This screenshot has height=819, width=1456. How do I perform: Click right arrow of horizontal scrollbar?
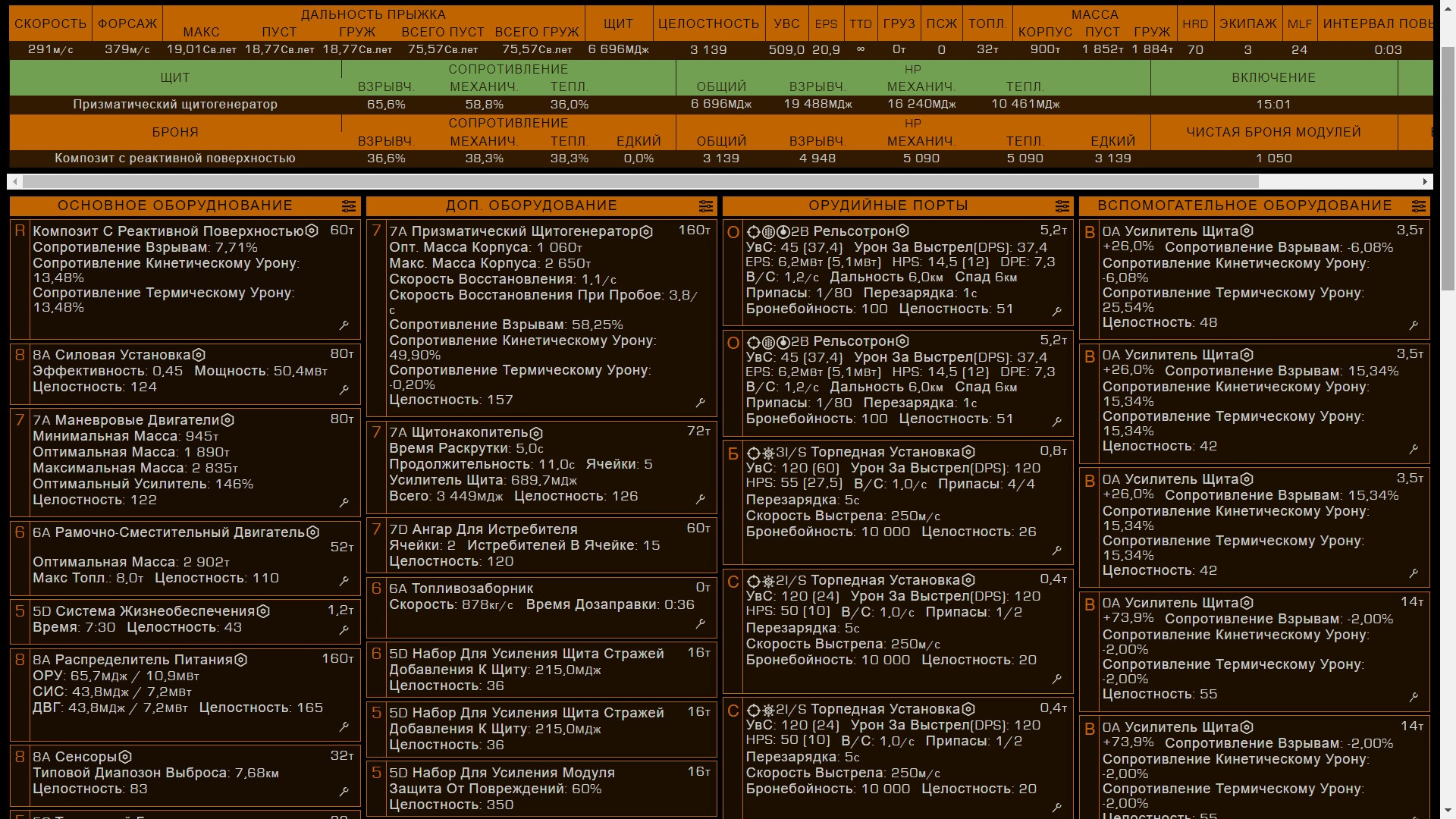tap(1425, 182)
